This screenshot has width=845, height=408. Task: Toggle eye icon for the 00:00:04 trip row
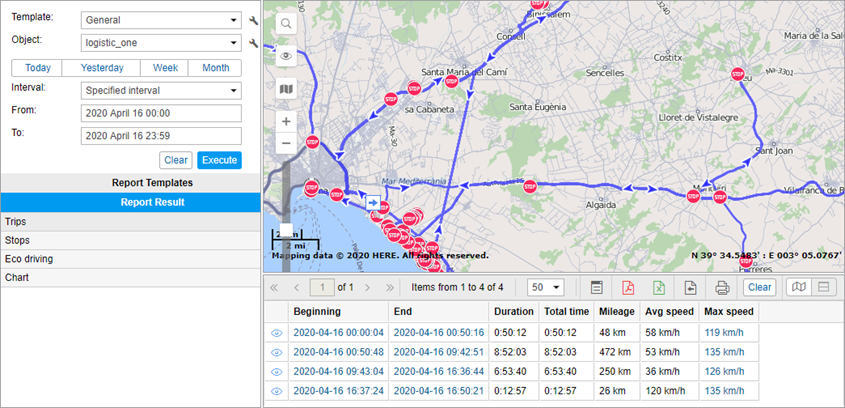(x=276, y=332)
